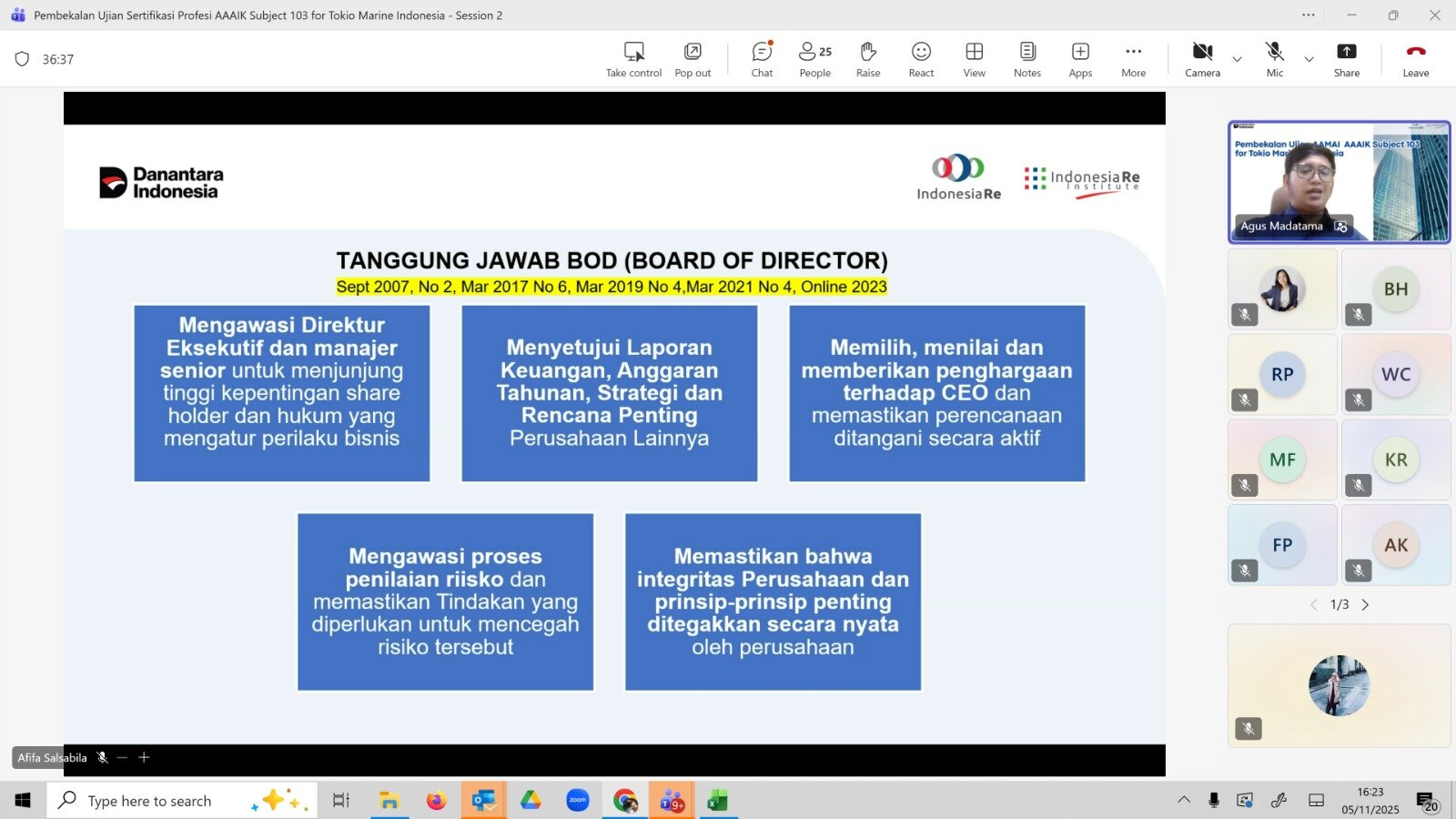Screen dimensions: 1456x819
Task: Open the Chat panel
Action: pyautogui.click(x=762, y=59)
